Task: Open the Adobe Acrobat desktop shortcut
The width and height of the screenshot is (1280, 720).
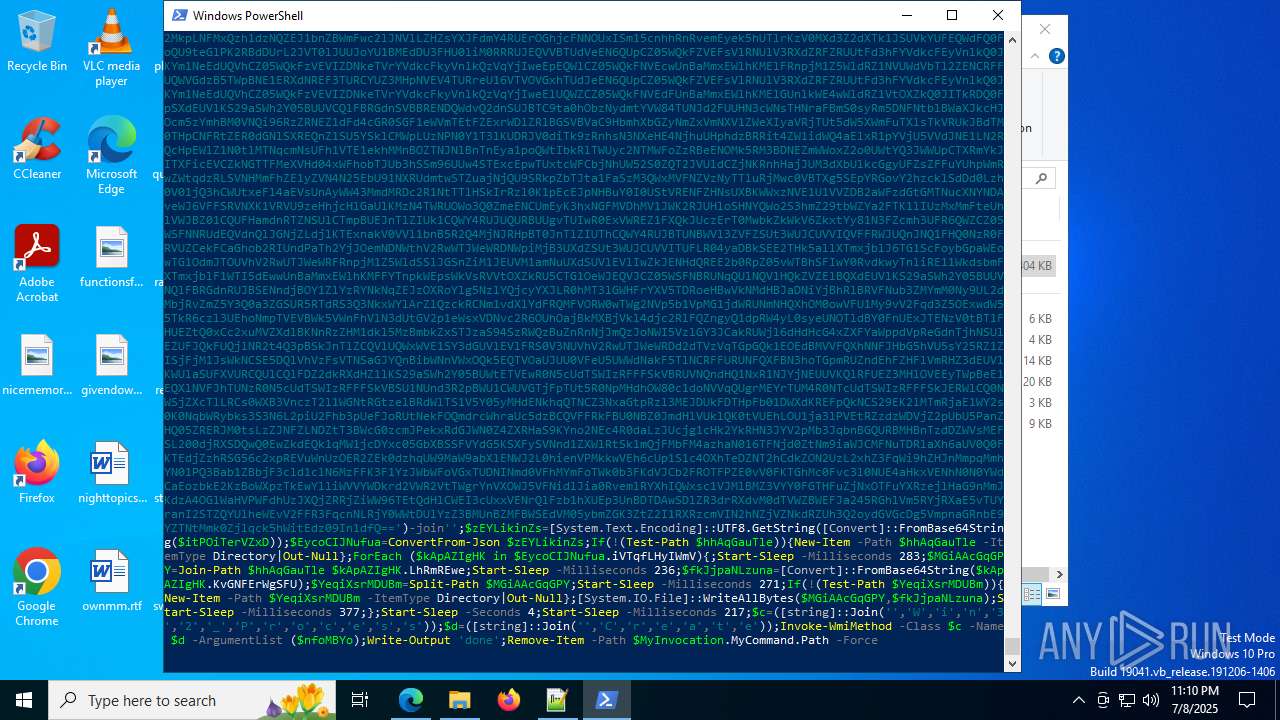Action: click(37, 263)
